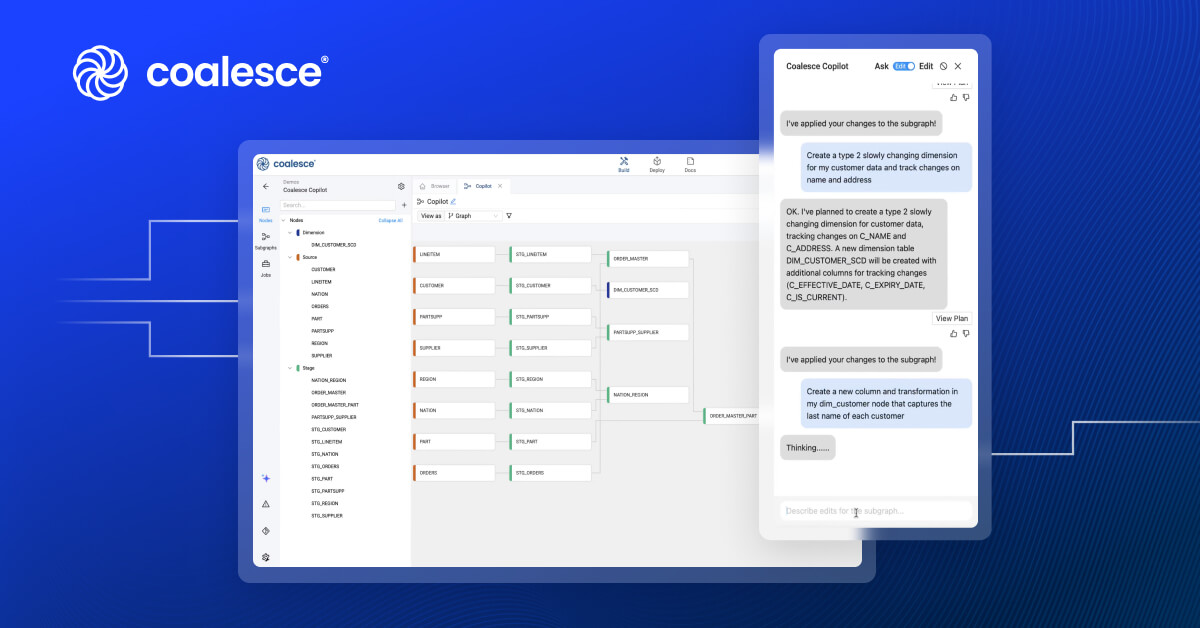The height and width of the screenshot is (628, 1200).
Task: Switch to the Browser tab
Action: coord(435,186)
